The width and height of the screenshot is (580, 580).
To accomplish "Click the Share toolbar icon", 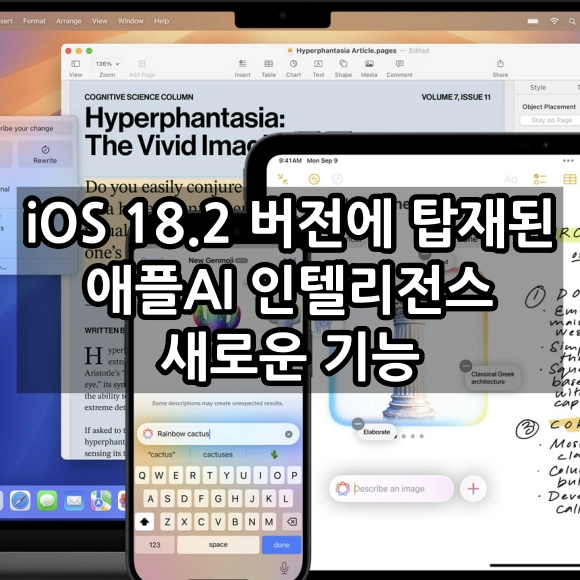I will [500, 64].
